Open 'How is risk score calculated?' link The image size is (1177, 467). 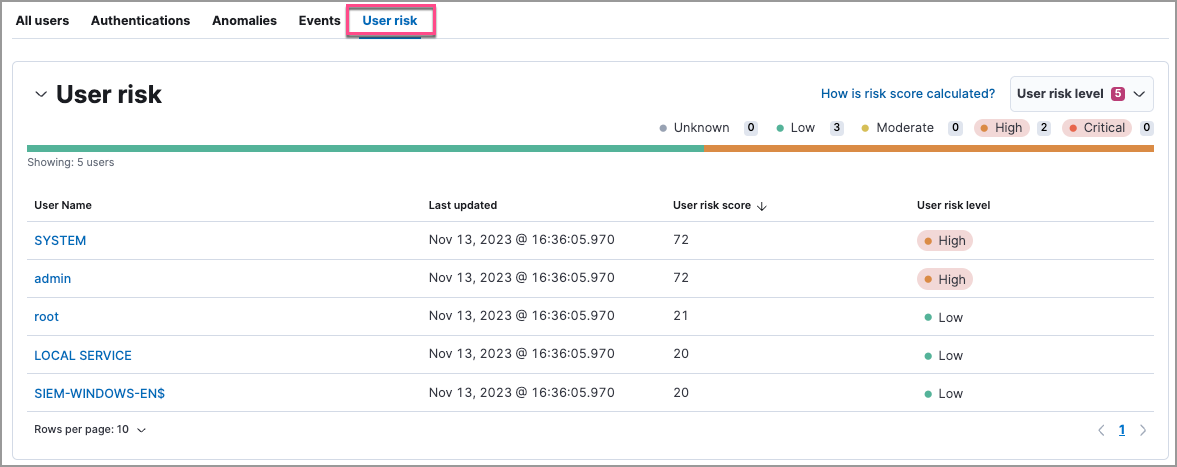click(907, 94)
